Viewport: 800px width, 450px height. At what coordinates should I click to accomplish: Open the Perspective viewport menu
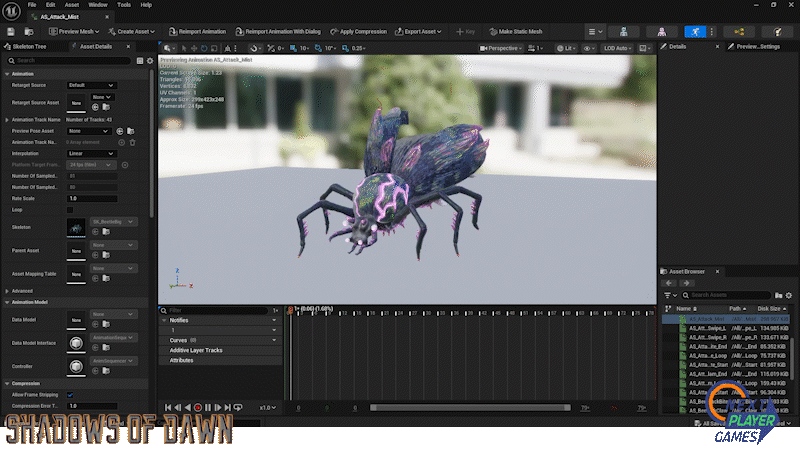[502, 47]
